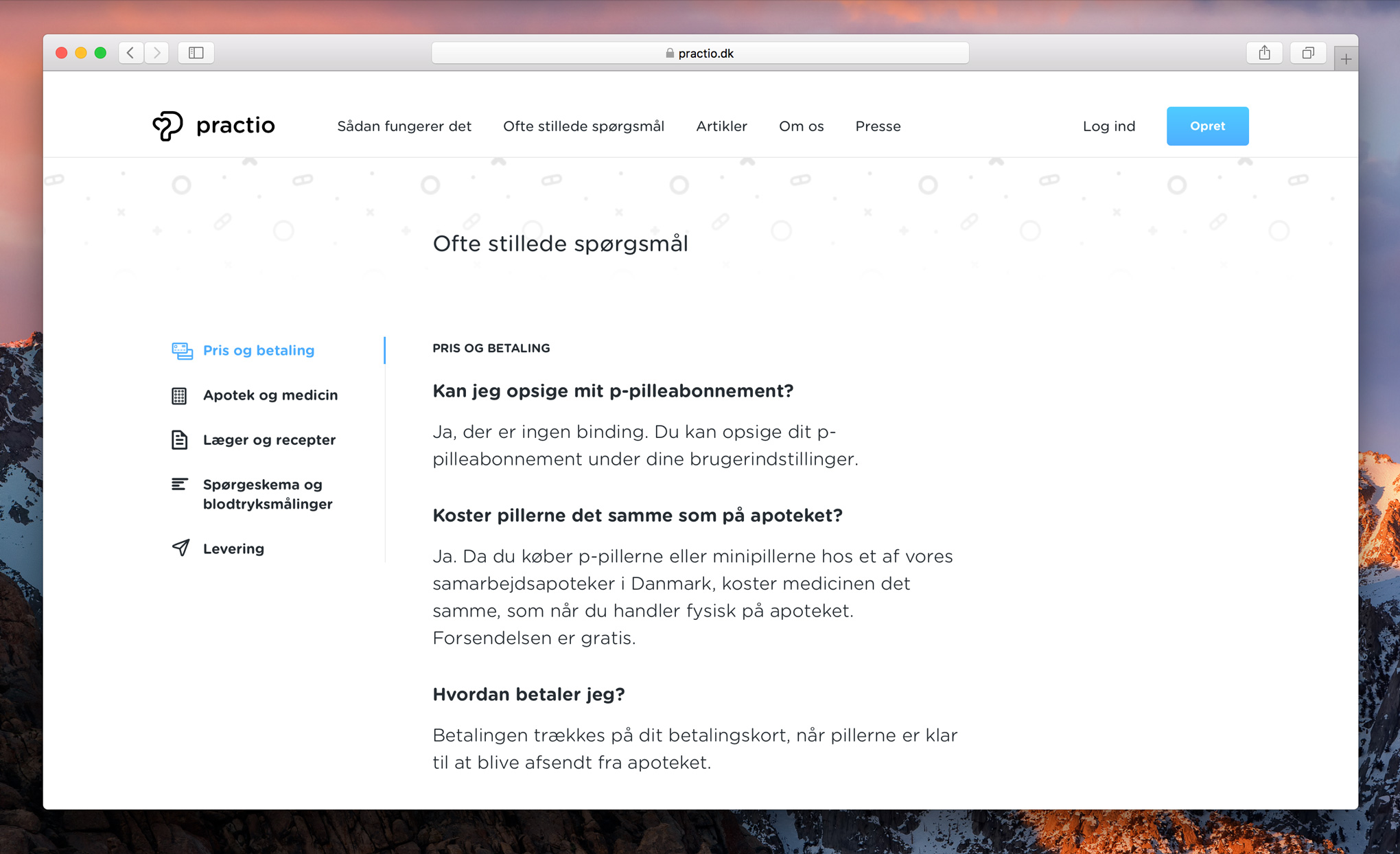Select Levering category
This screenshot has width=1400, height=854.
coord(233,549)
